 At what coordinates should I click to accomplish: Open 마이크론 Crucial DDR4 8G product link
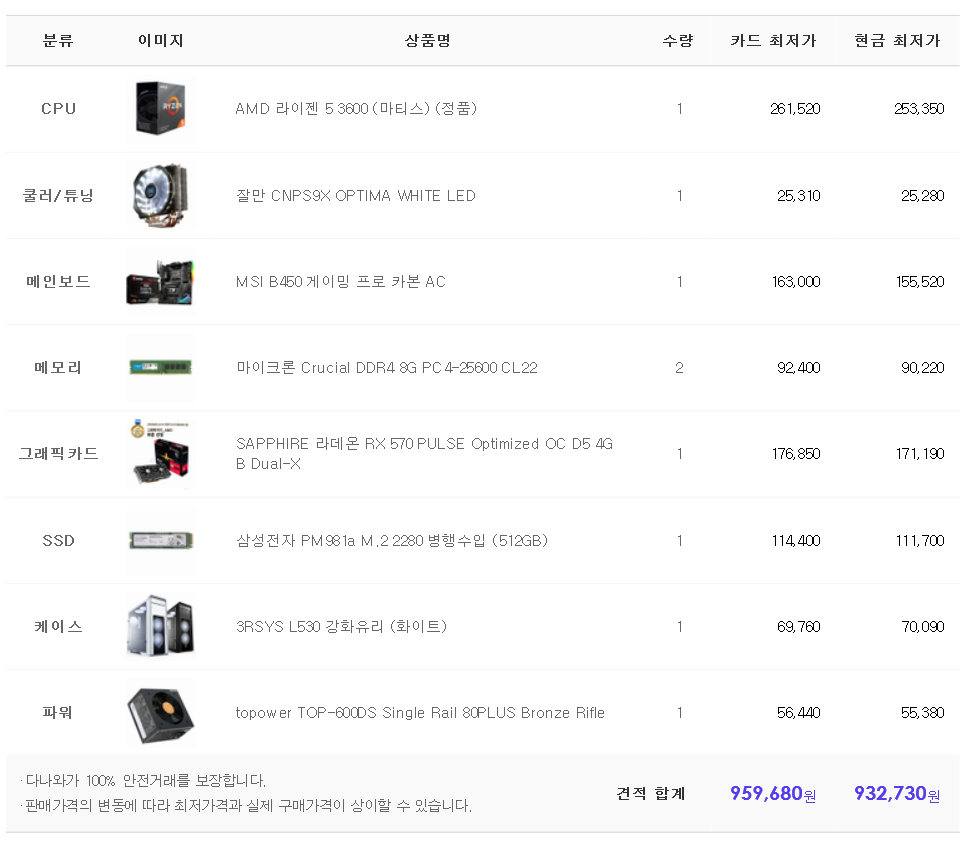coord(386,368)
